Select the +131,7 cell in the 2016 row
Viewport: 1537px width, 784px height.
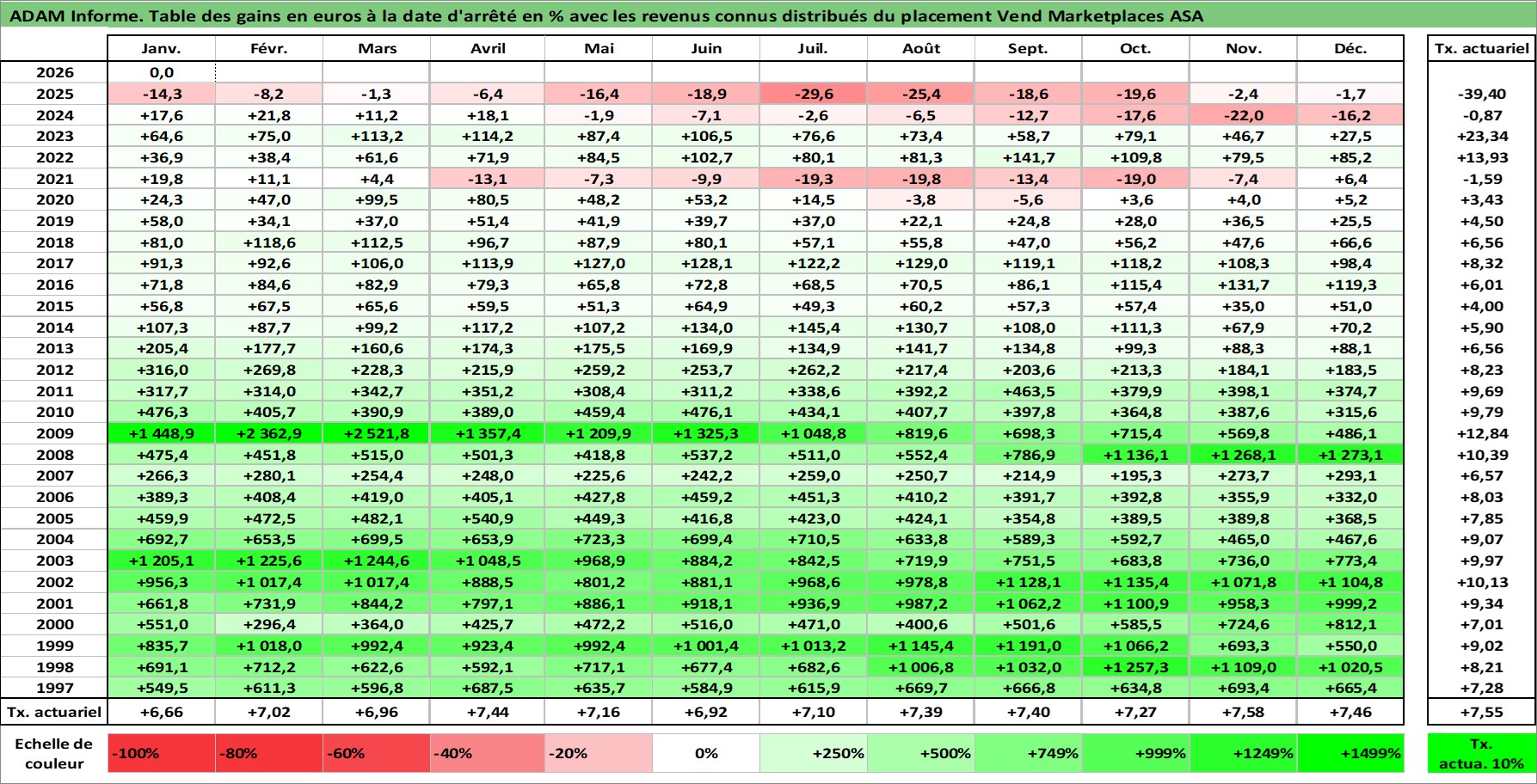coord(1243,285)
